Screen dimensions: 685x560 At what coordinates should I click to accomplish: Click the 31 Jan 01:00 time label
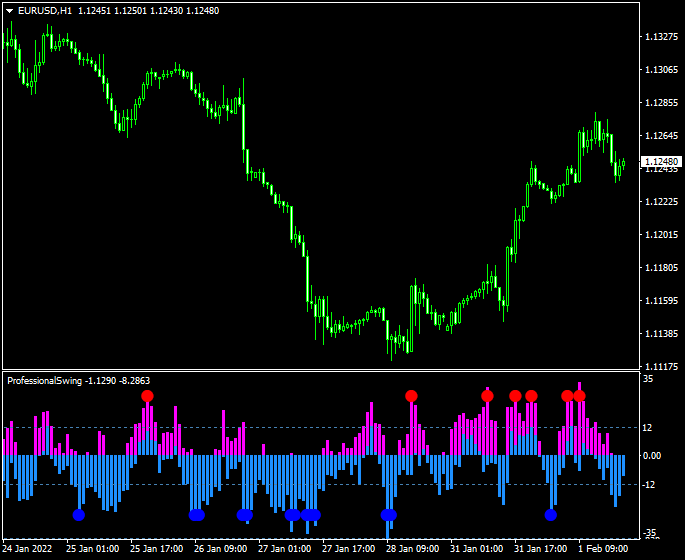[477, 549]
